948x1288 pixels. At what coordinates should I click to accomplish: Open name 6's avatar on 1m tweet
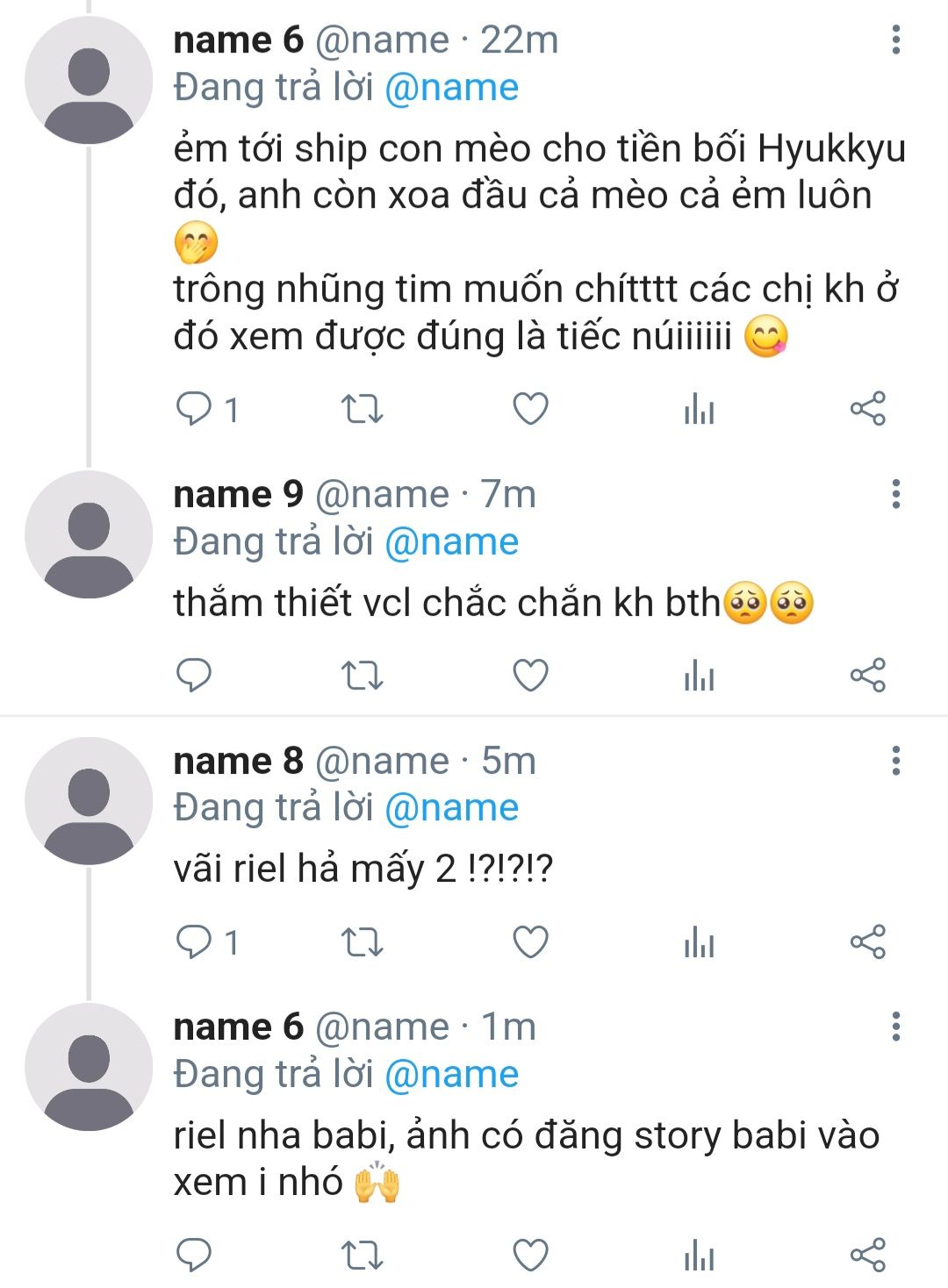(89, 1066)
